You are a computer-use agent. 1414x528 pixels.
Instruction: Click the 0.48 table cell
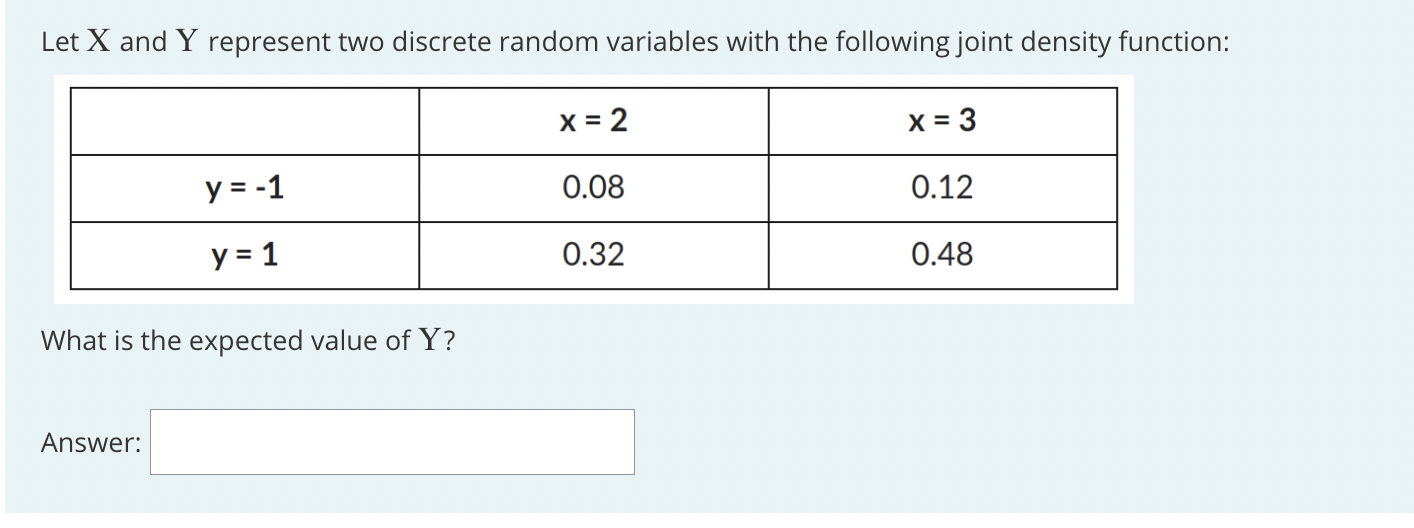tap(943, 256)
